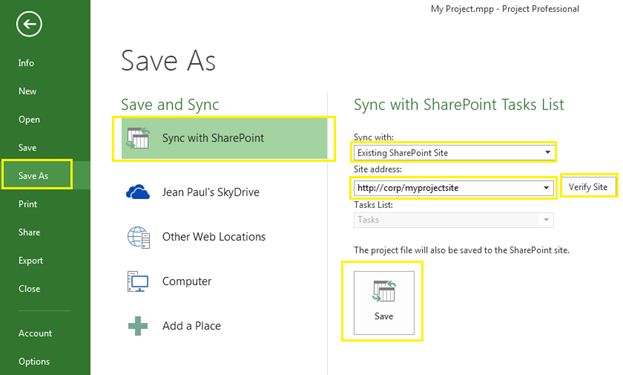The width and height of the screenshot is (623, 375).
Task: Open the Info page
Action: (26, 63)
